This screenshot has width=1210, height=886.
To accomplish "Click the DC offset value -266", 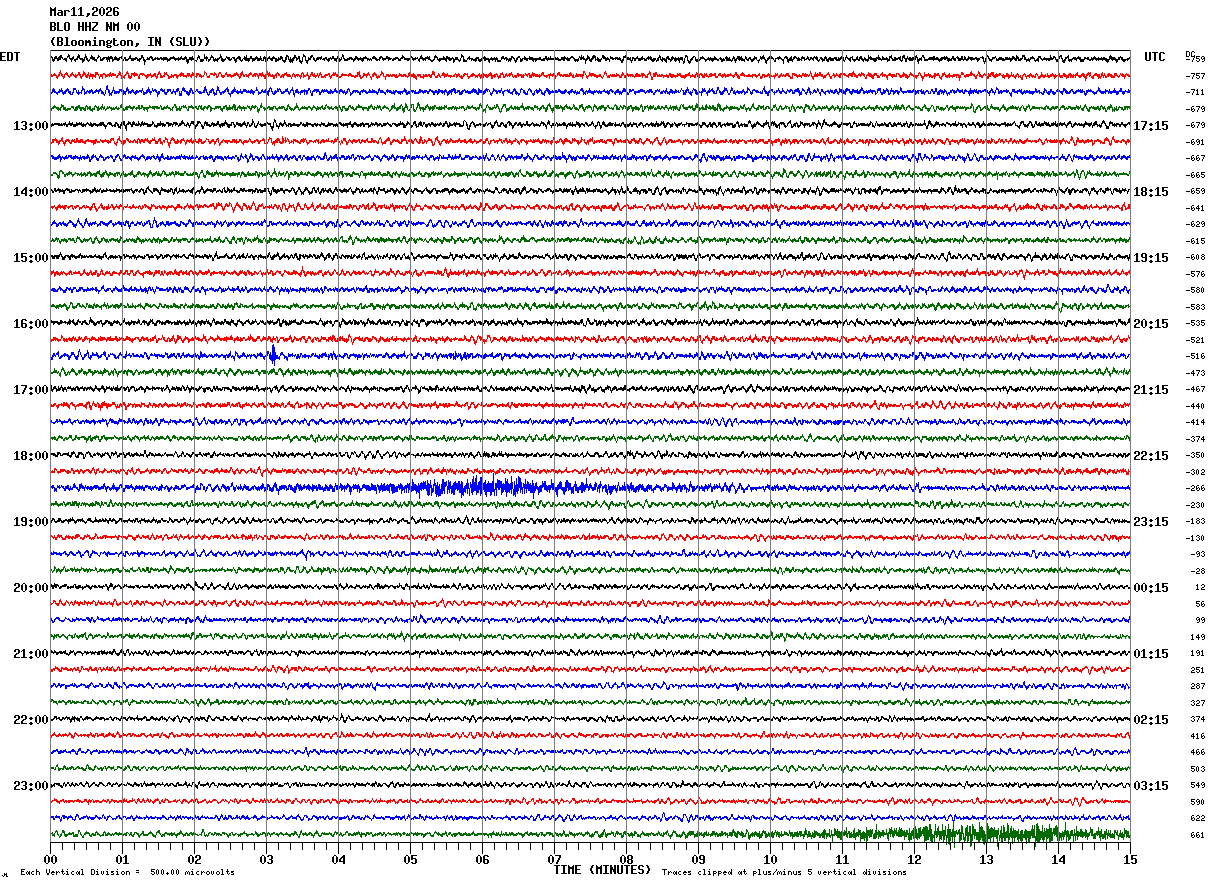I will click(x=1195, y=488).
